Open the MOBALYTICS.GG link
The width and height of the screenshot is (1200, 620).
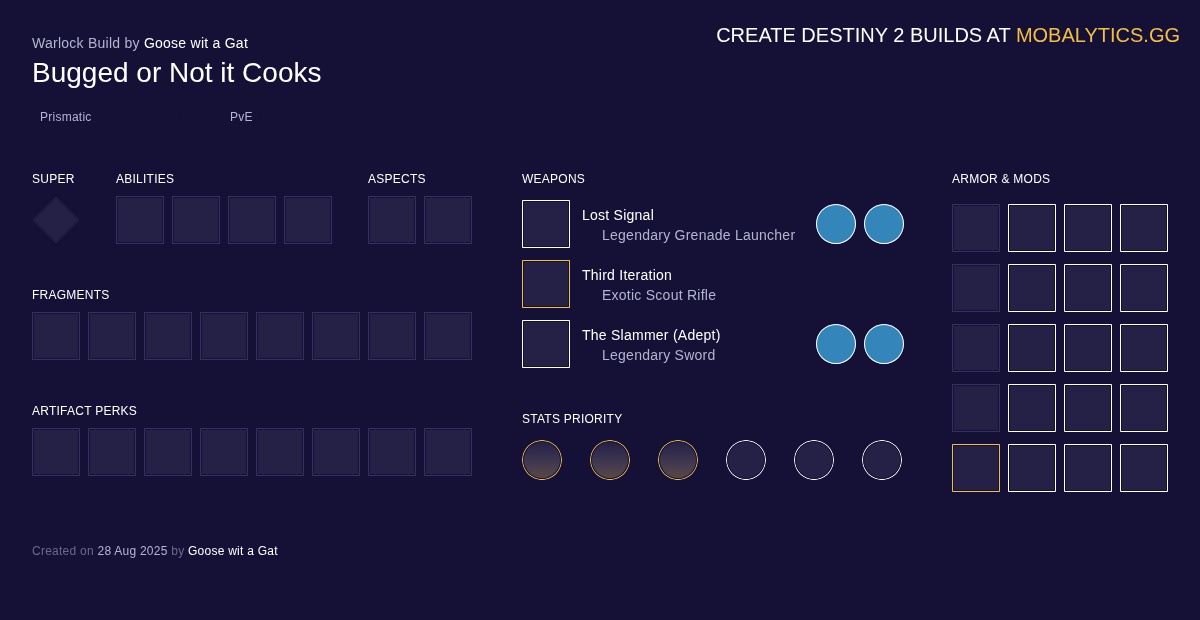coord(1098,35)
